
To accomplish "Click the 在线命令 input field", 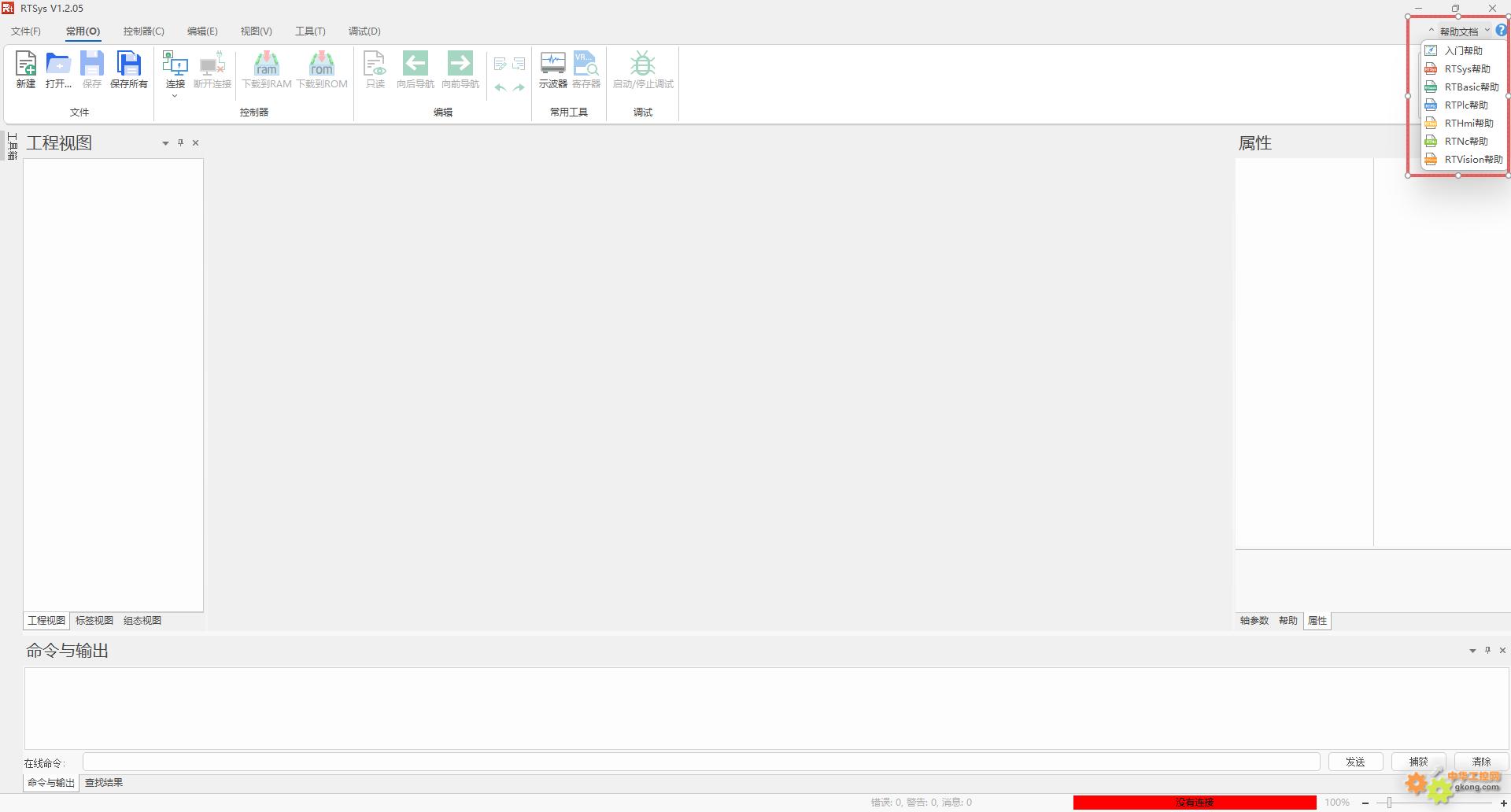I will point(700,762).
